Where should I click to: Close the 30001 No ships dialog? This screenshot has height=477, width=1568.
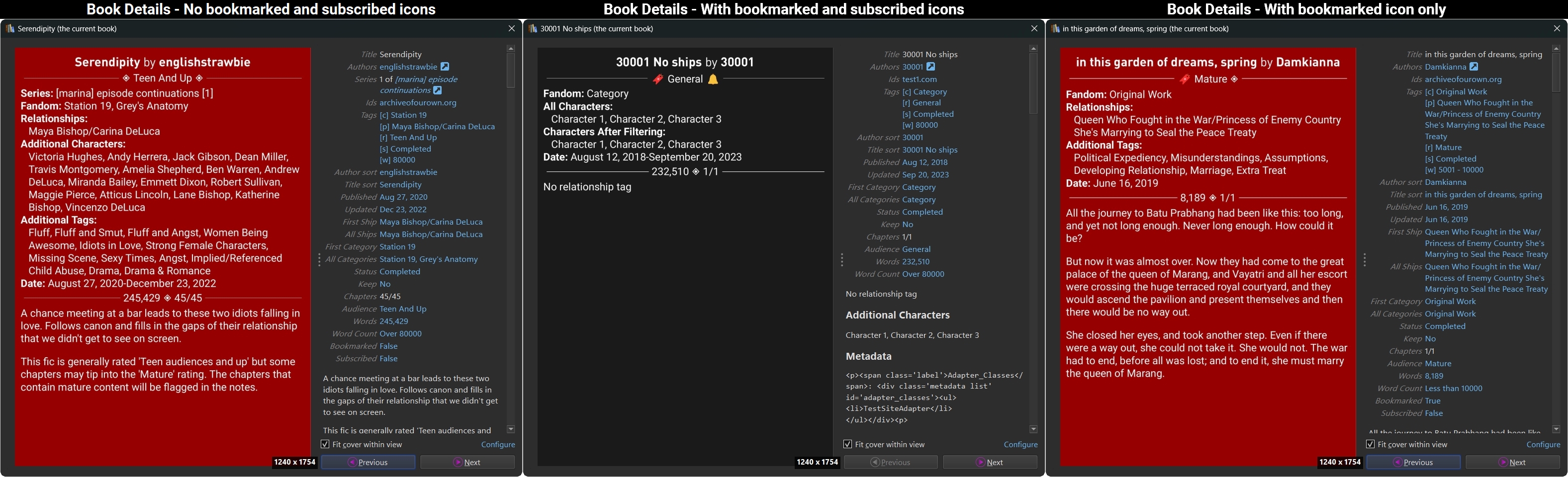1034,29
